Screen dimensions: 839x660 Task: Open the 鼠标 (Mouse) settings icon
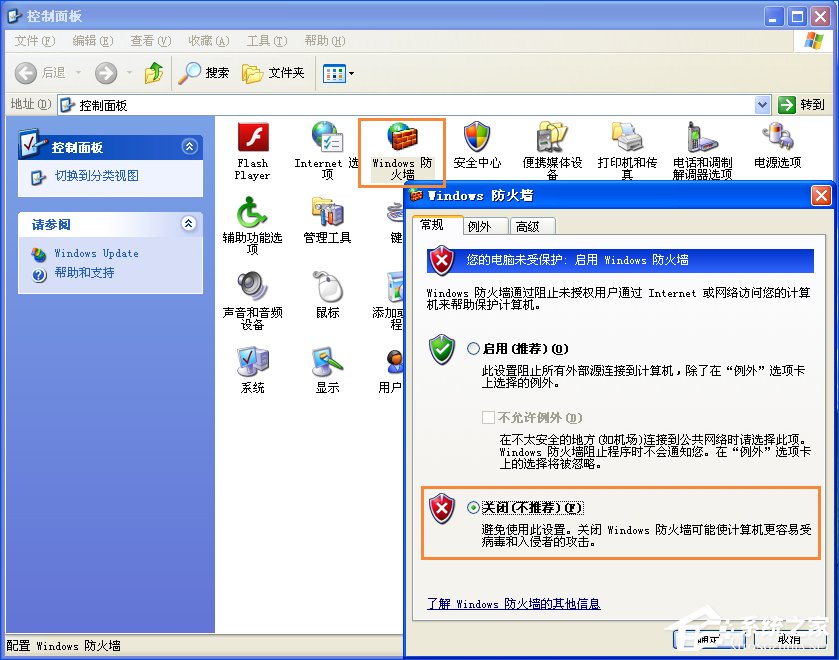tap(329, 295)
